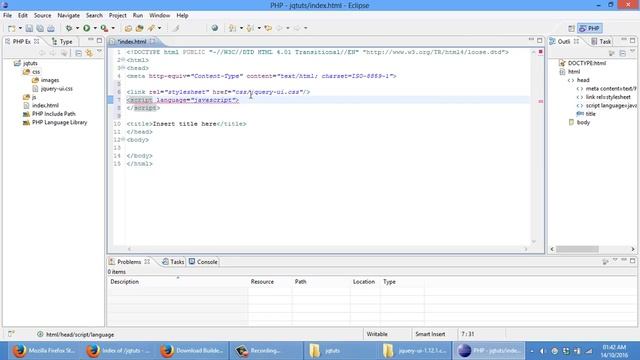Click the Sort icon in Outline toolbar
The image size is (640, 360).
tap(611, 53)
